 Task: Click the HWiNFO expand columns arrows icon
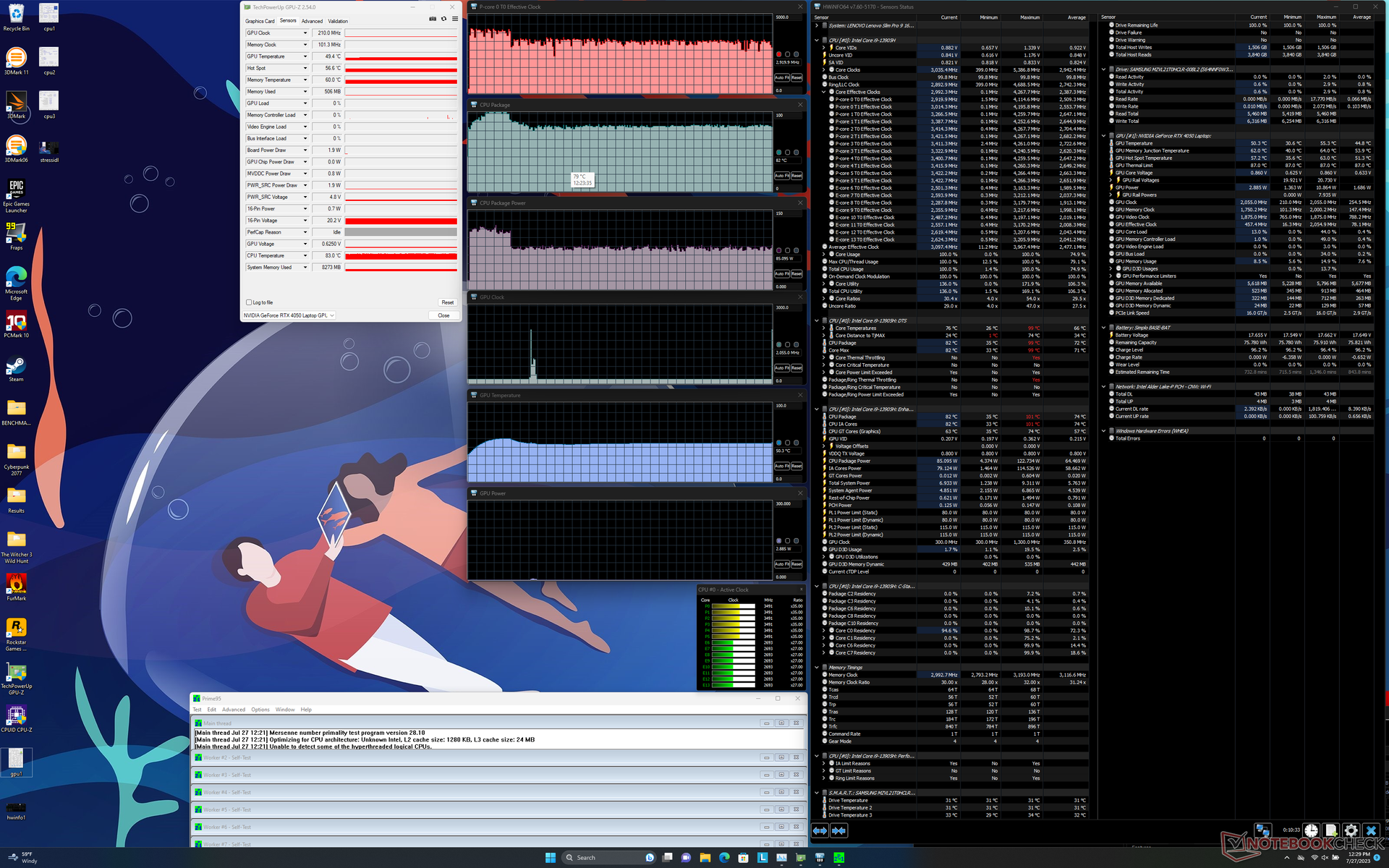click(x=820, y=830)
